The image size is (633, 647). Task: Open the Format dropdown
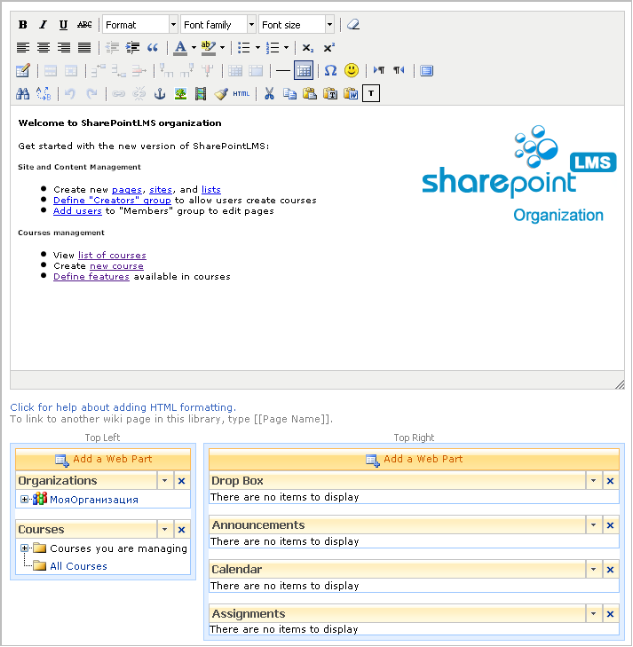(140, 25)
